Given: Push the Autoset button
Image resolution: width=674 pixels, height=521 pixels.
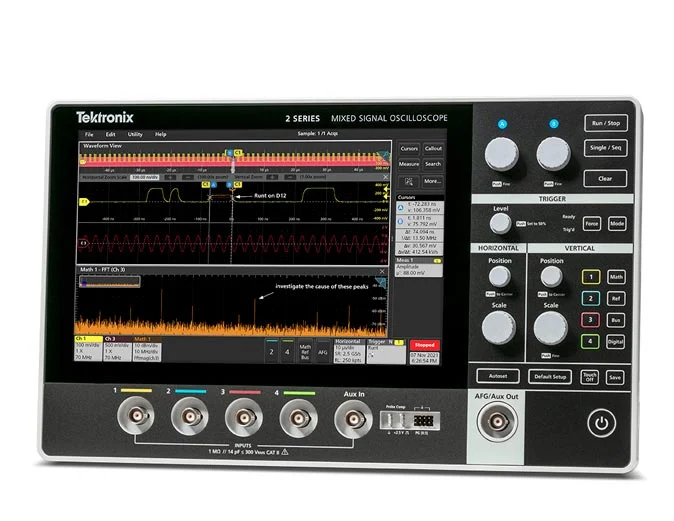Looking at the screenshot, I should point(498,377).
